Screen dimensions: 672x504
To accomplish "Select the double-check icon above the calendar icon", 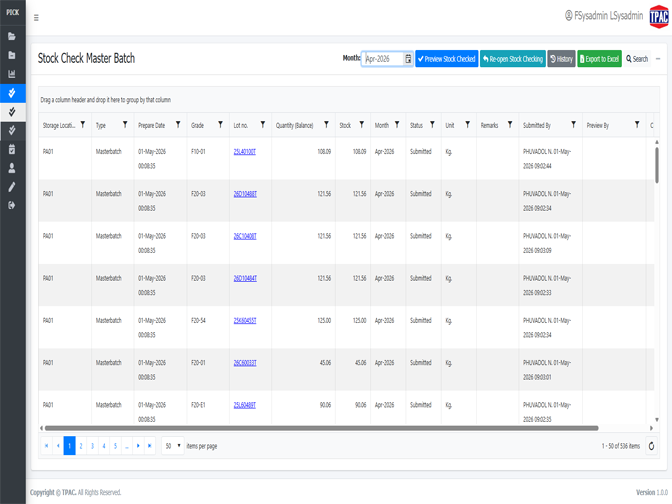I will 12,130.
